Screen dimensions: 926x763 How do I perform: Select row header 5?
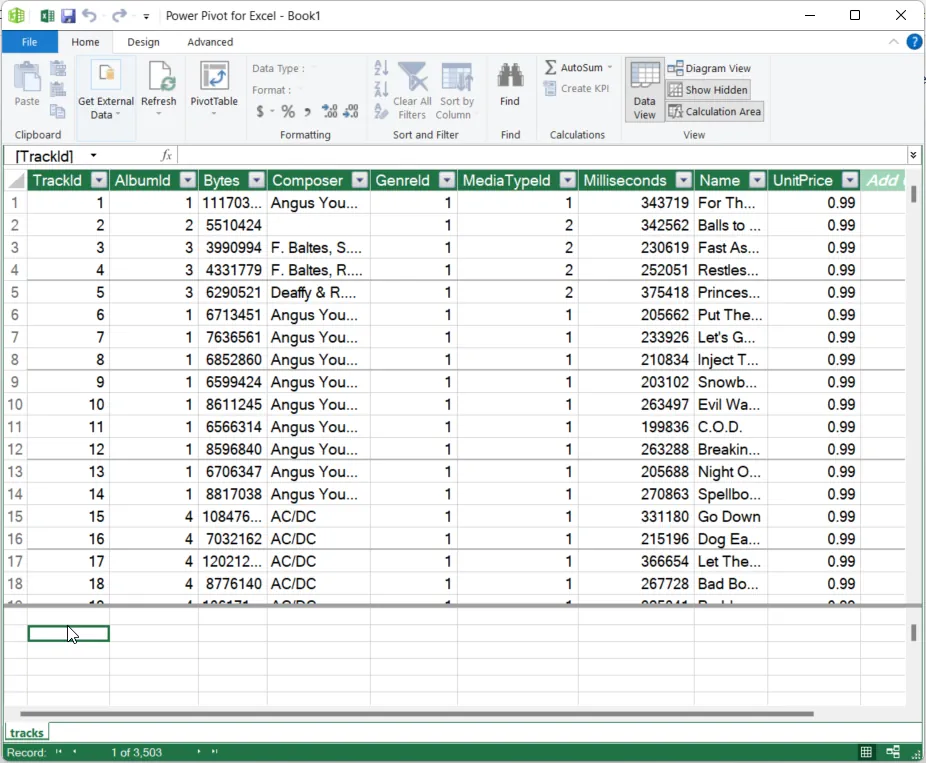tap(15, 292)
